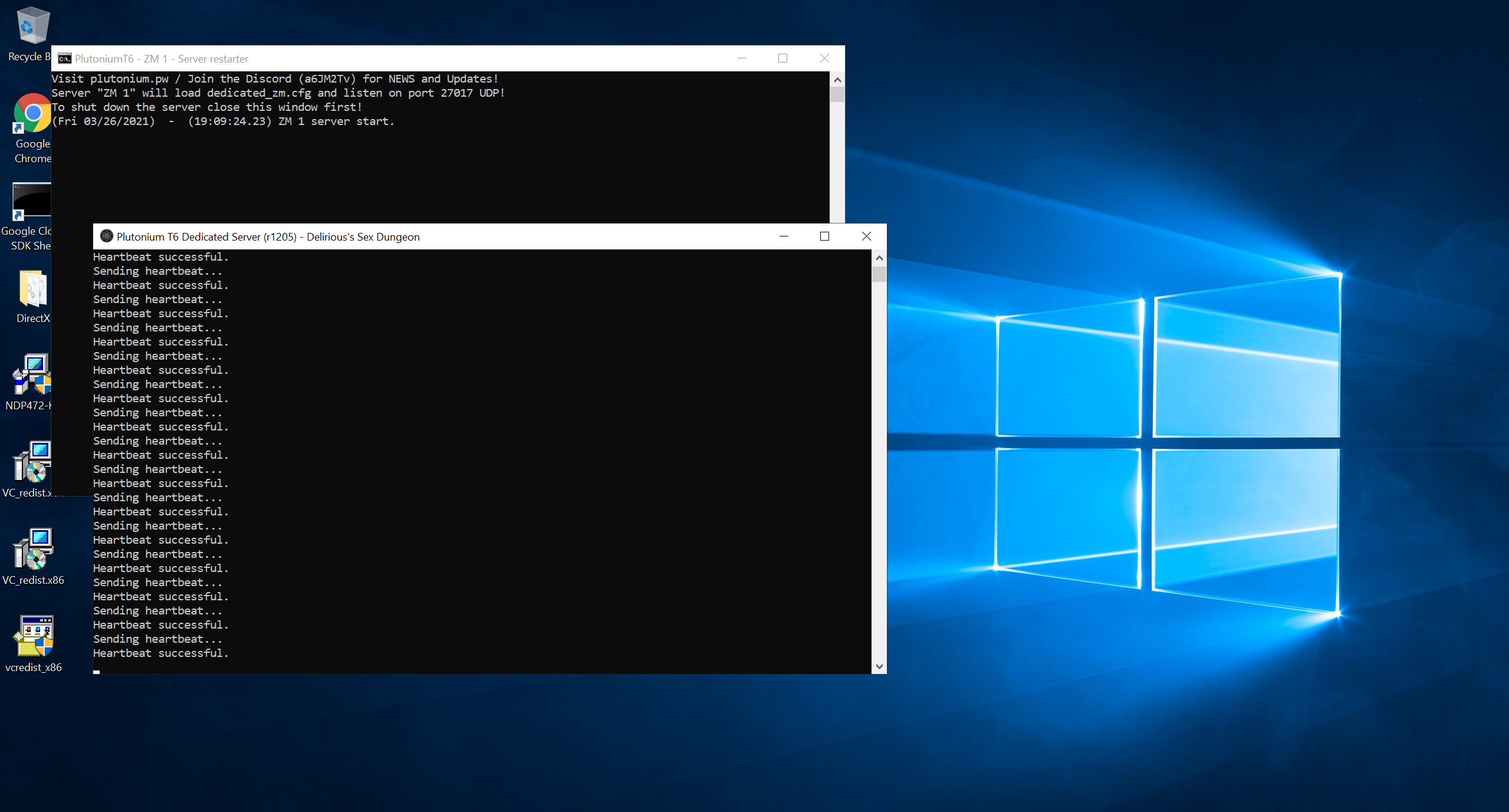Screen dimensions: 1509x812
Task: Click the first 'Heartbeat successful.' line in console
Action: point(160,257)
